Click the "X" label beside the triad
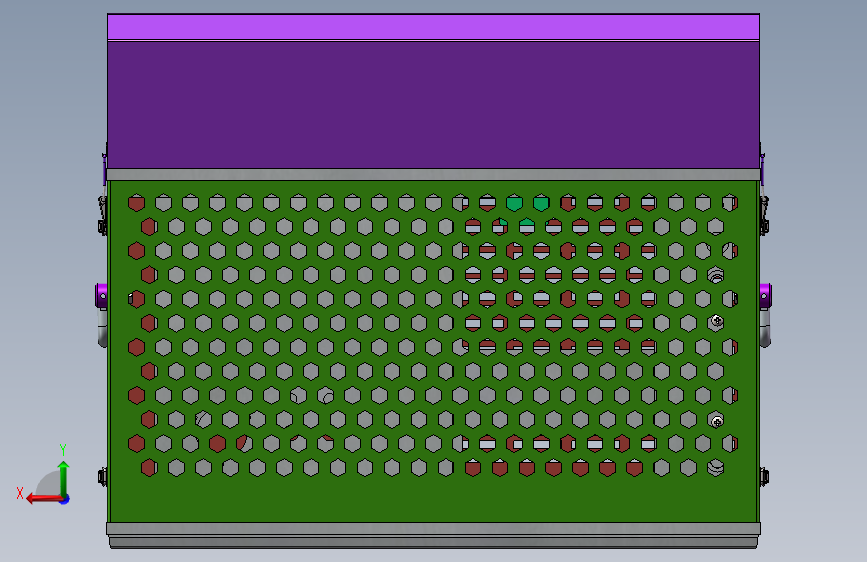Viewport: 867px width, 562px height. point(20,493)
